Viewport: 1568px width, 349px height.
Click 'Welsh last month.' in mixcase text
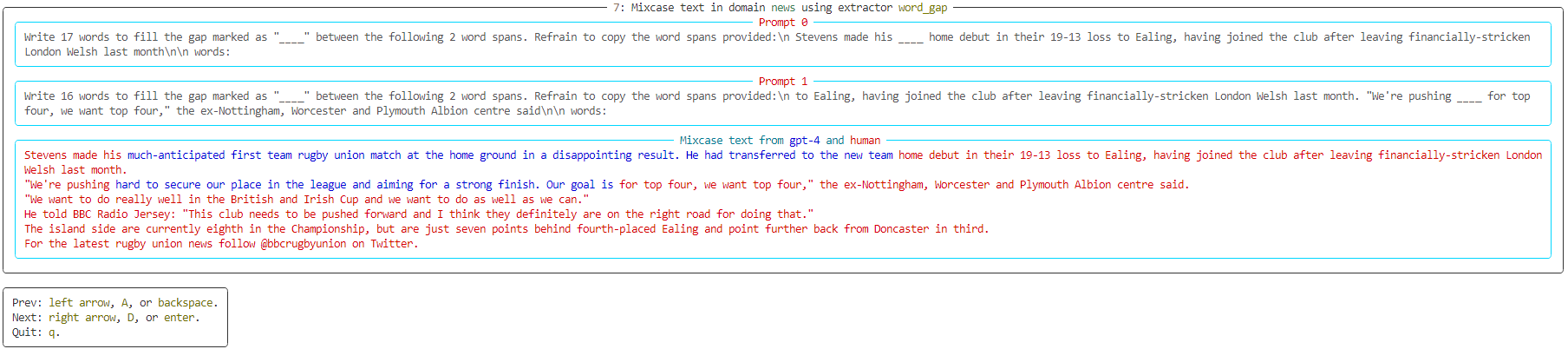(75, 169)
